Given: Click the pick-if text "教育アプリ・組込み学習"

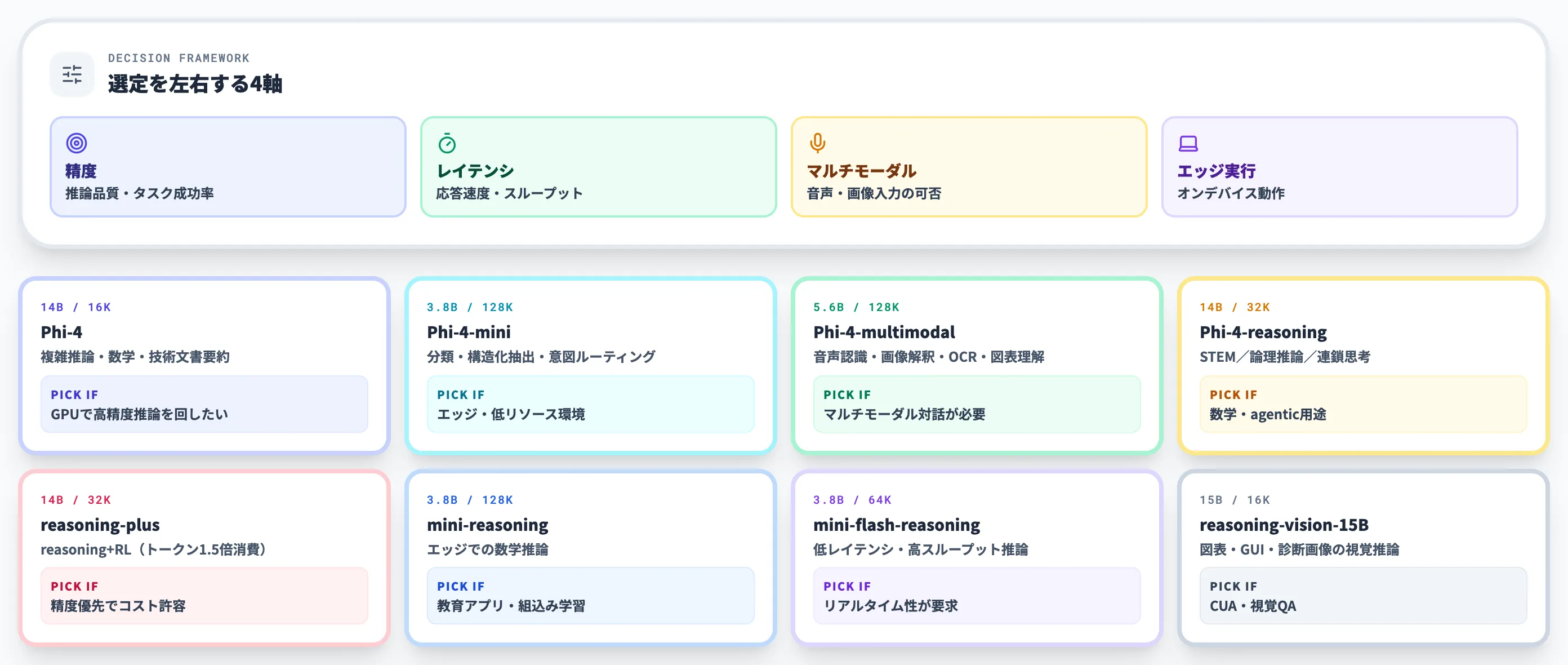Looking at the screenshot, I should click(x=511, y=606).
